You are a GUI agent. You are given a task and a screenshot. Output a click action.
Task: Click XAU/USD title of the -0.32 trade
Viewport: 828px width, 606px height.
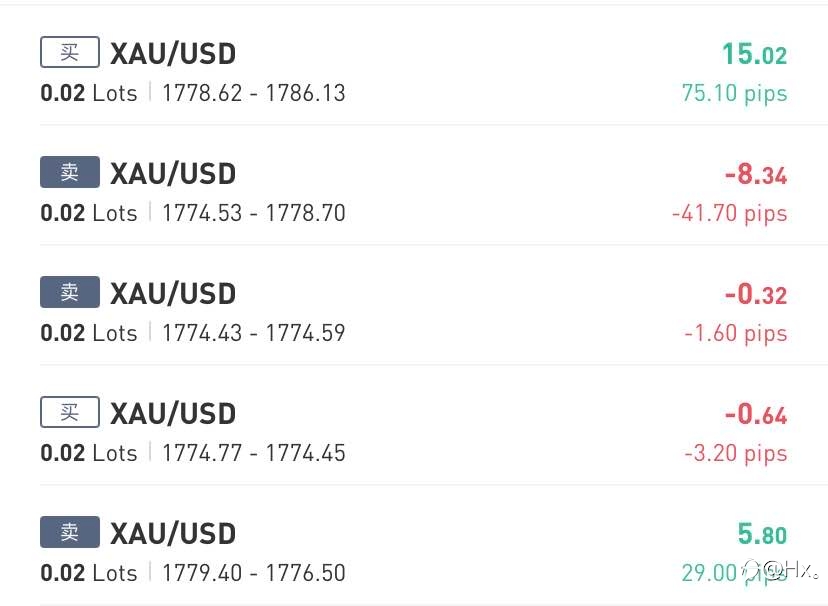click(173, 293)
